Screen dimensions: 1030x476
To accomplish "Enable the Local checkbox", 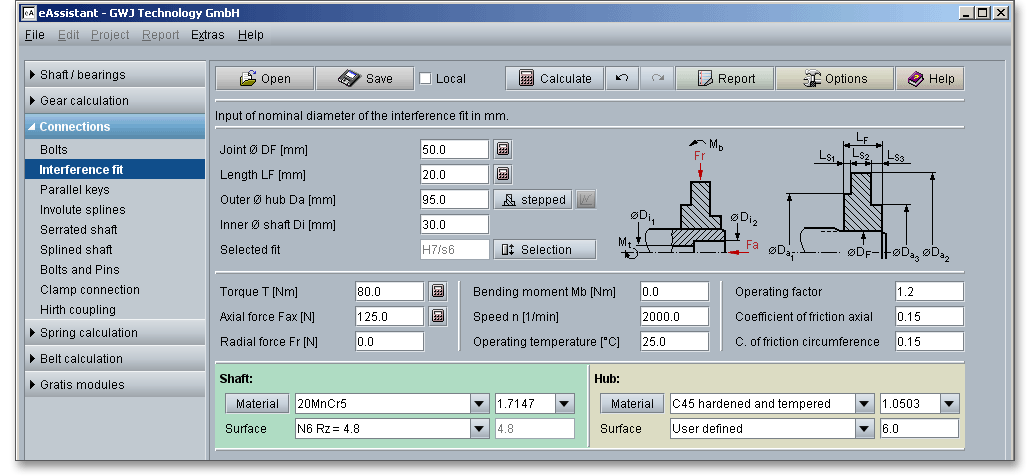I will tap(425, 79).
